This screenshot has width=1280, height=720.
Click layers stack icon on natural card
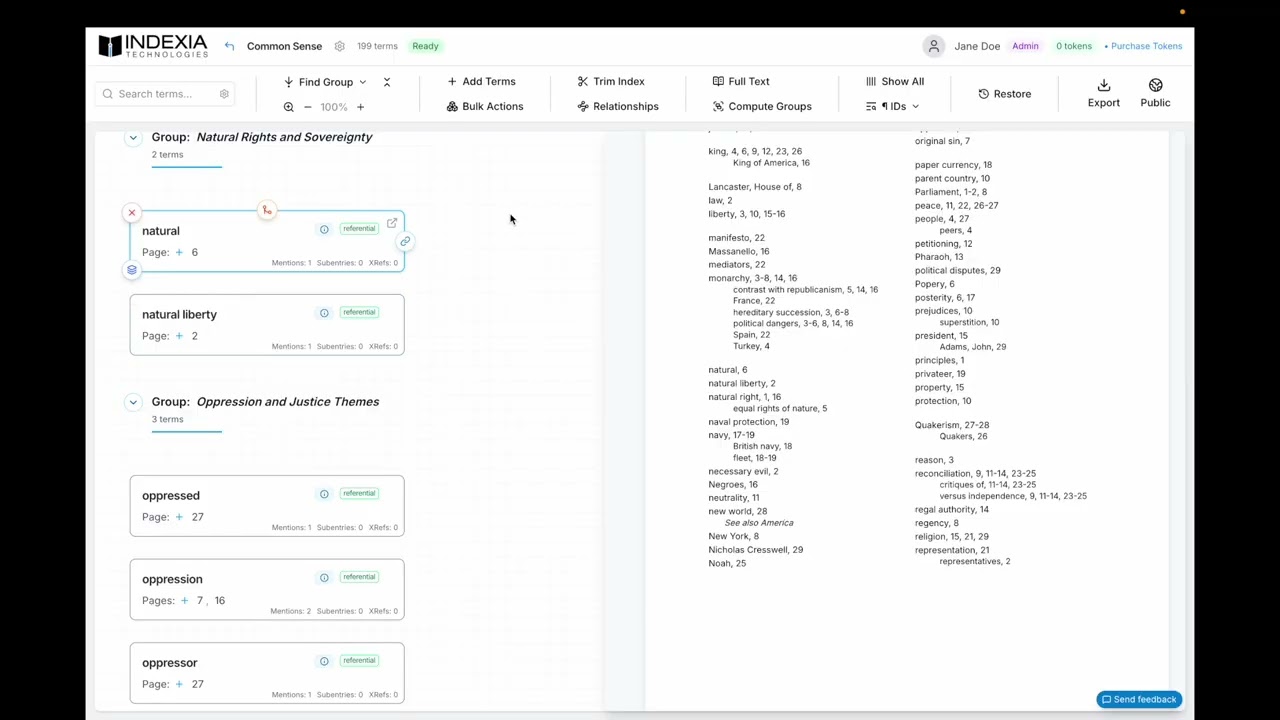131,270
